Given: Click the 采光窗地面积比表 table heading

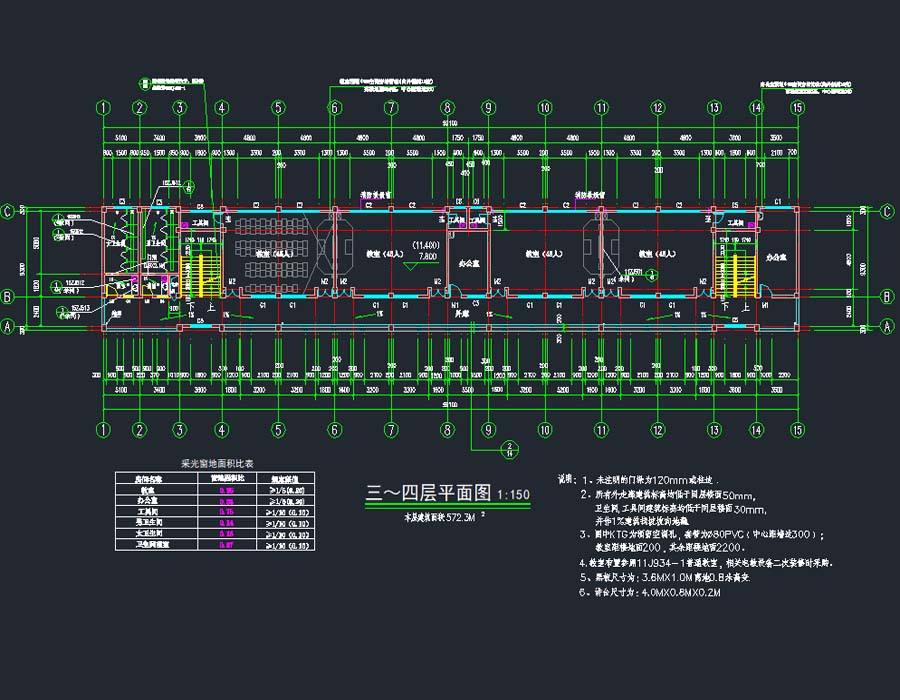Looking at the screenshot, I should pos(216,464).
